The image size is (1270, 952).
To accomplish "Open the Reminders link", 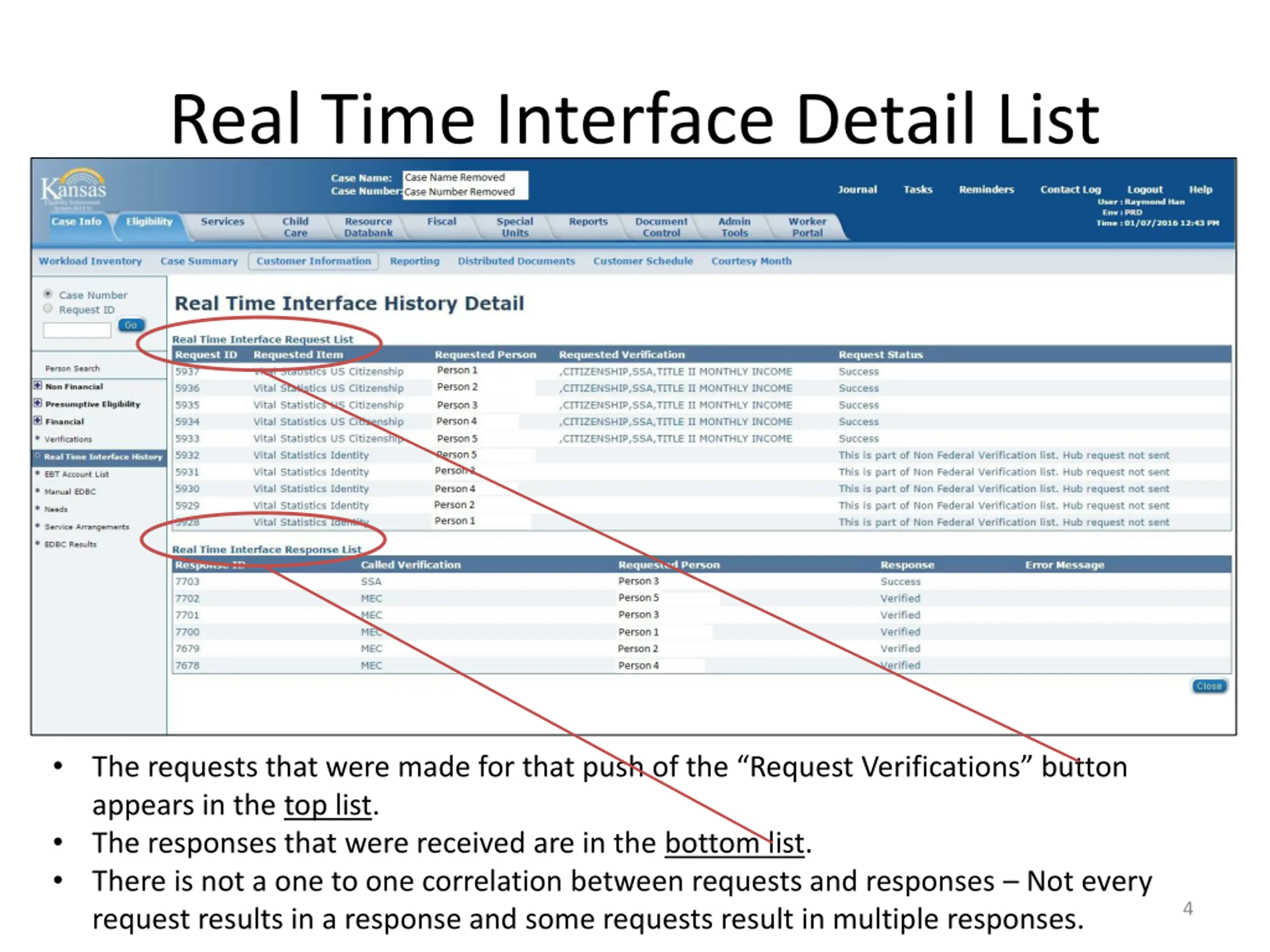I will (986, 189).
